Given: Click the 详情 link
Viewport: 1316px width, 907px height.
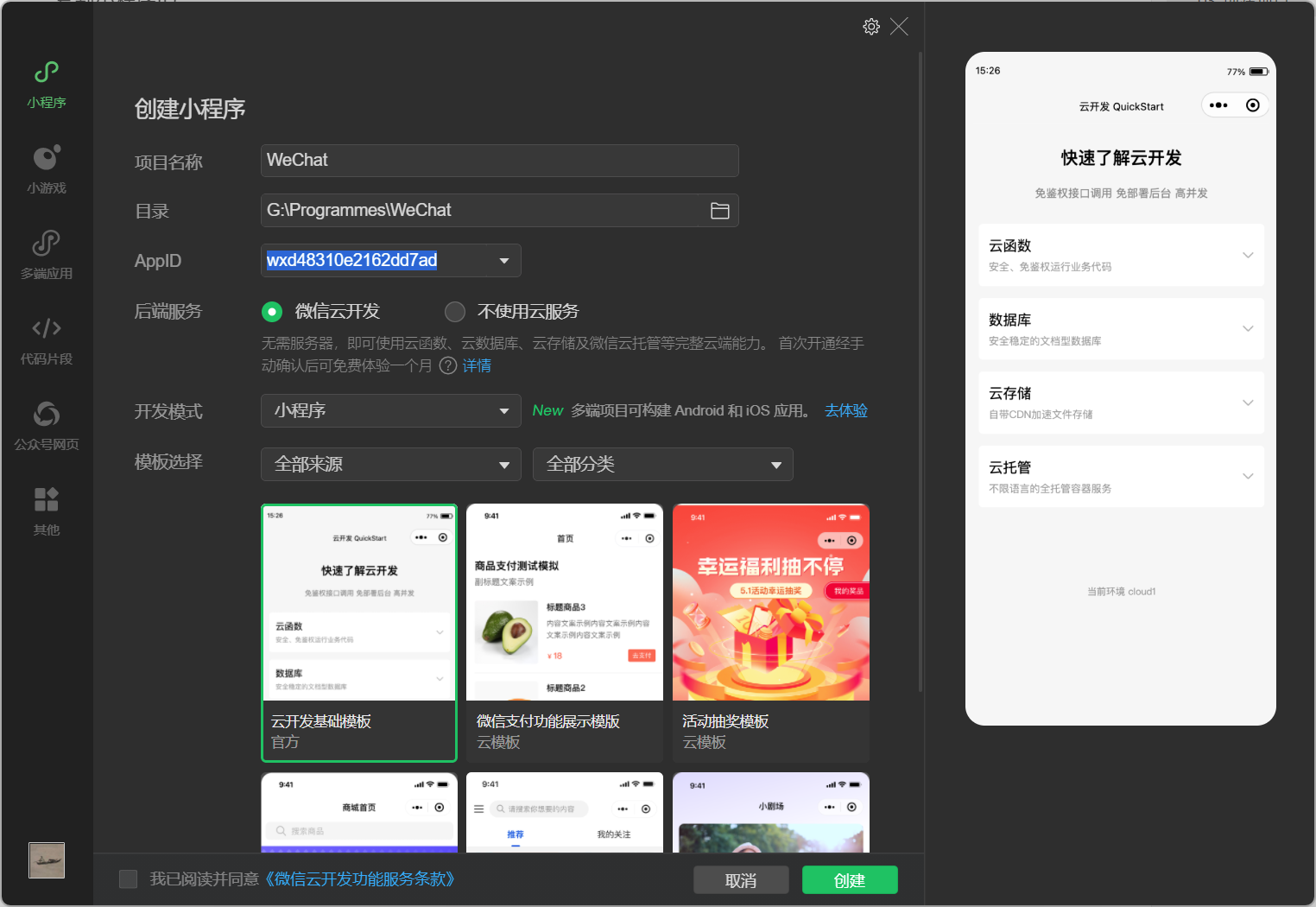Looking at the screenshot, I should tap(477, 365).
